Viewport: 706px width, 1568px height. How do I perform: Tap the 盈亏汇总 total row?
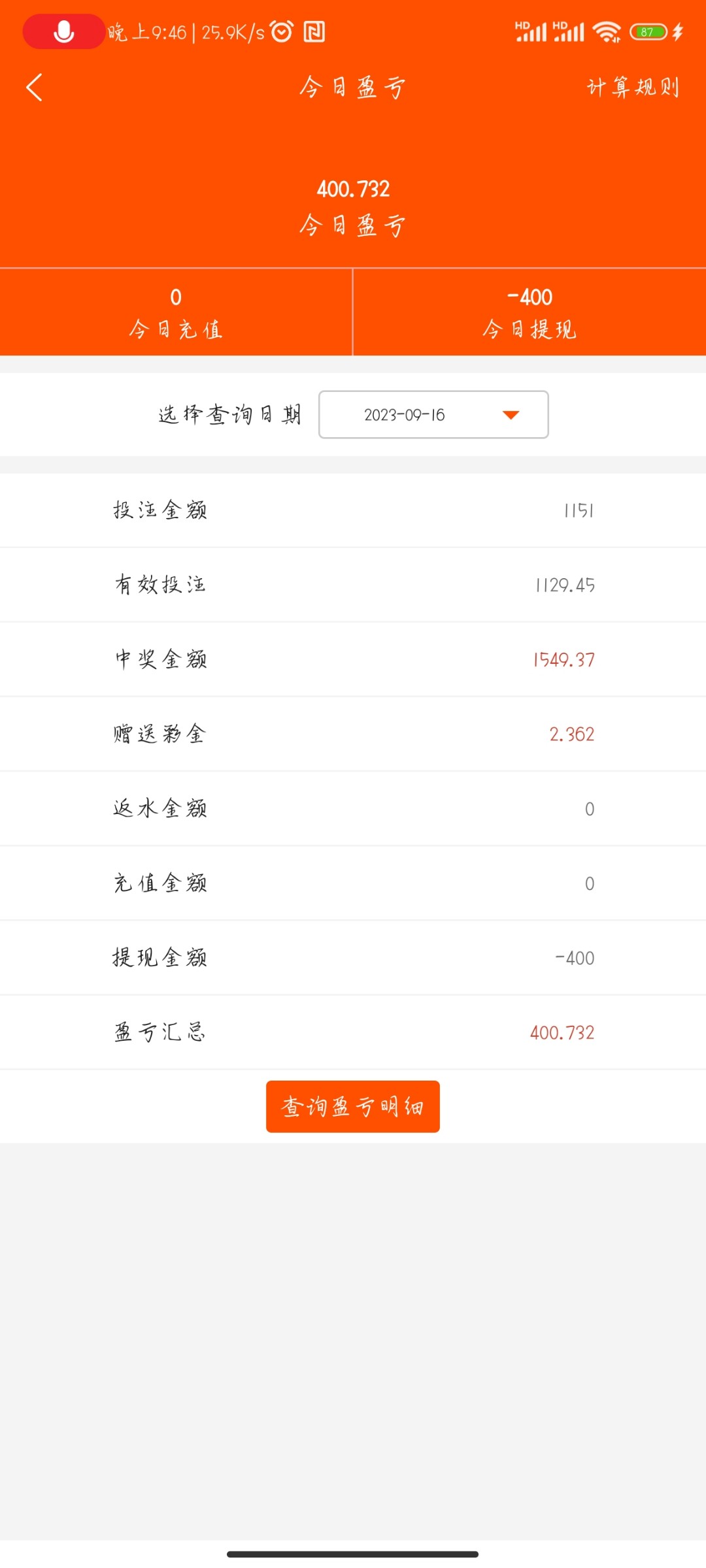[353, 1032]
